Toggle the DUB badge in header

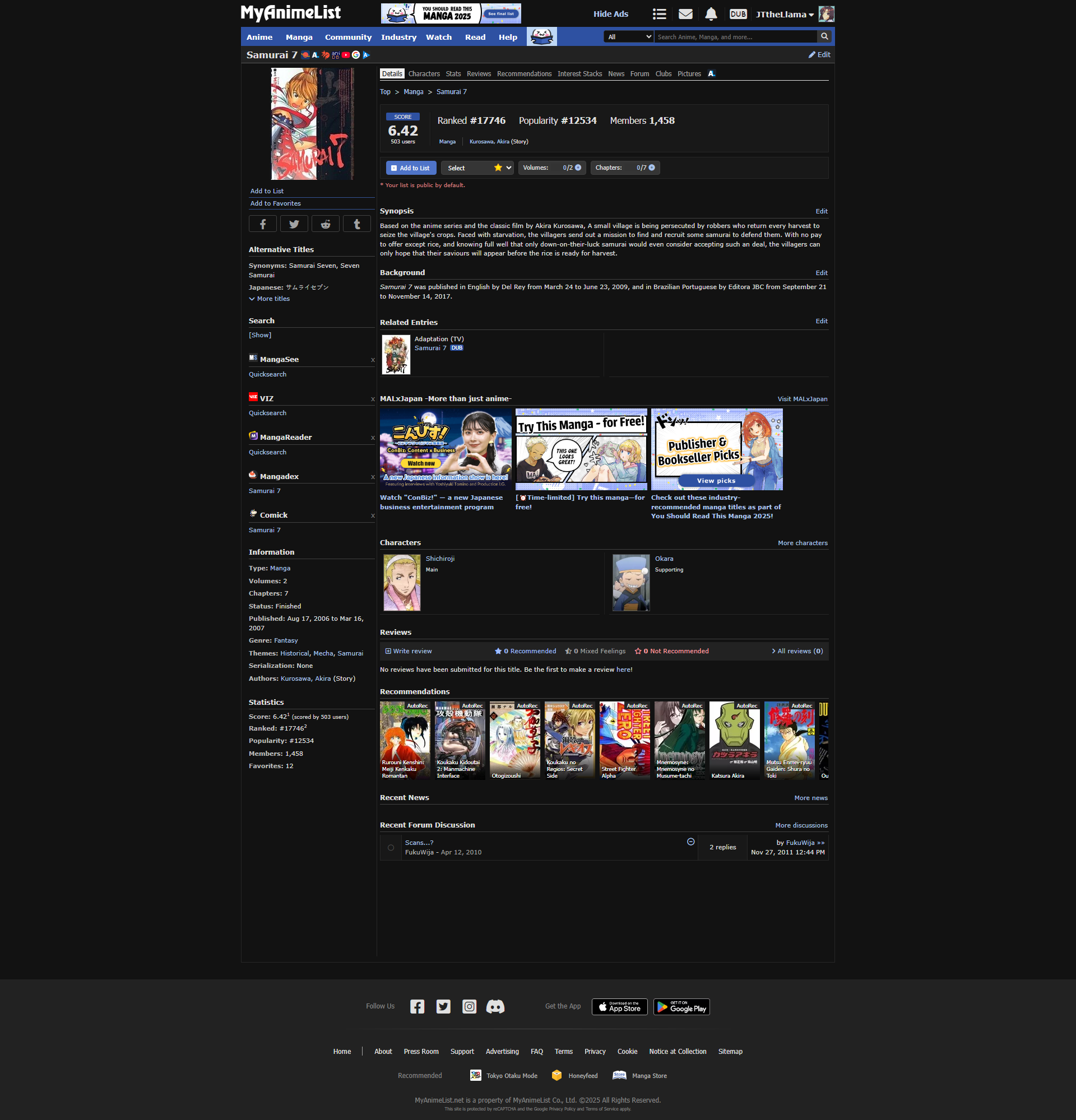tap(738, 14)
